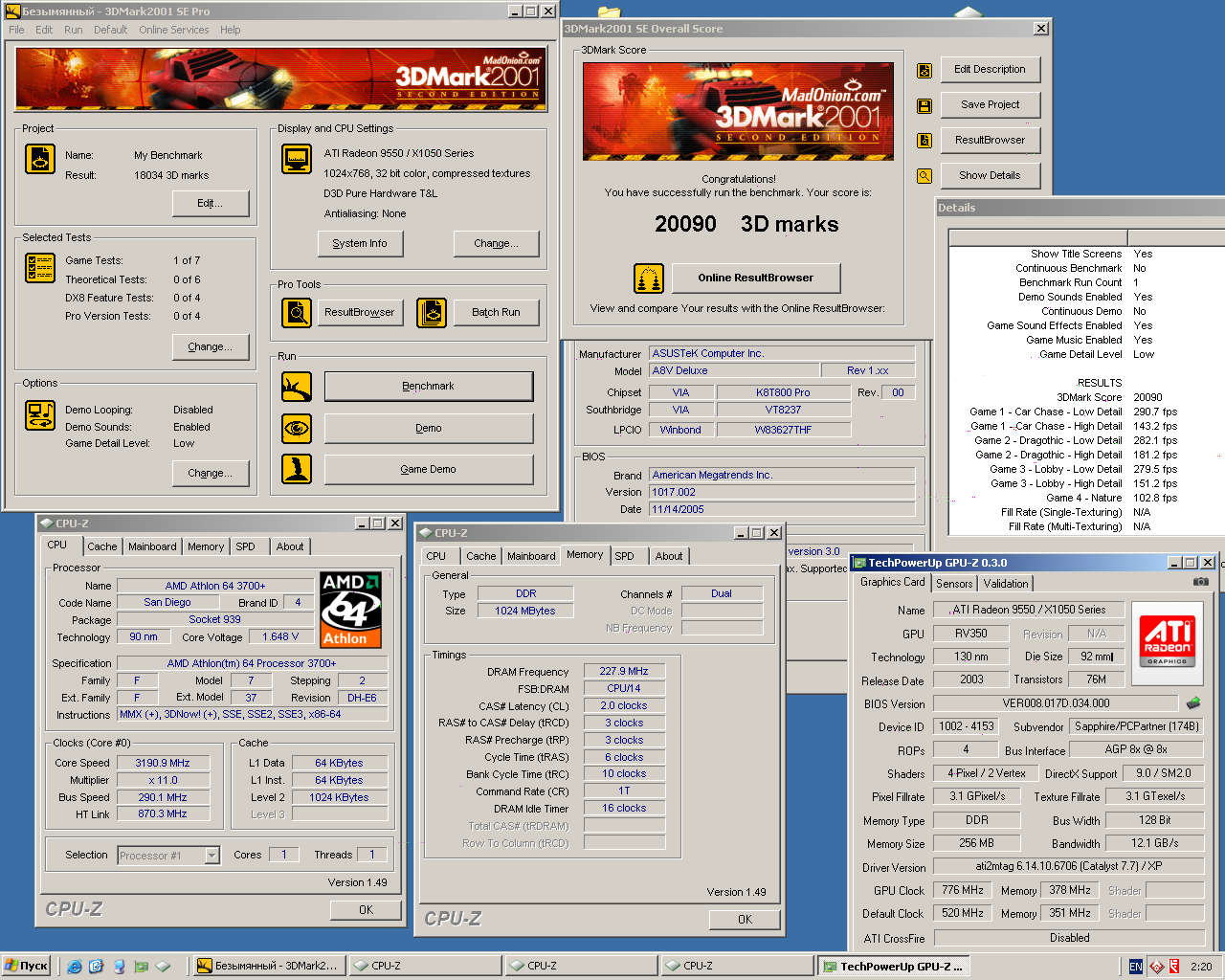Screen dimensions: 1225x980
Task: Click the ATI CrossFire status field
Action: [1069, 938]
